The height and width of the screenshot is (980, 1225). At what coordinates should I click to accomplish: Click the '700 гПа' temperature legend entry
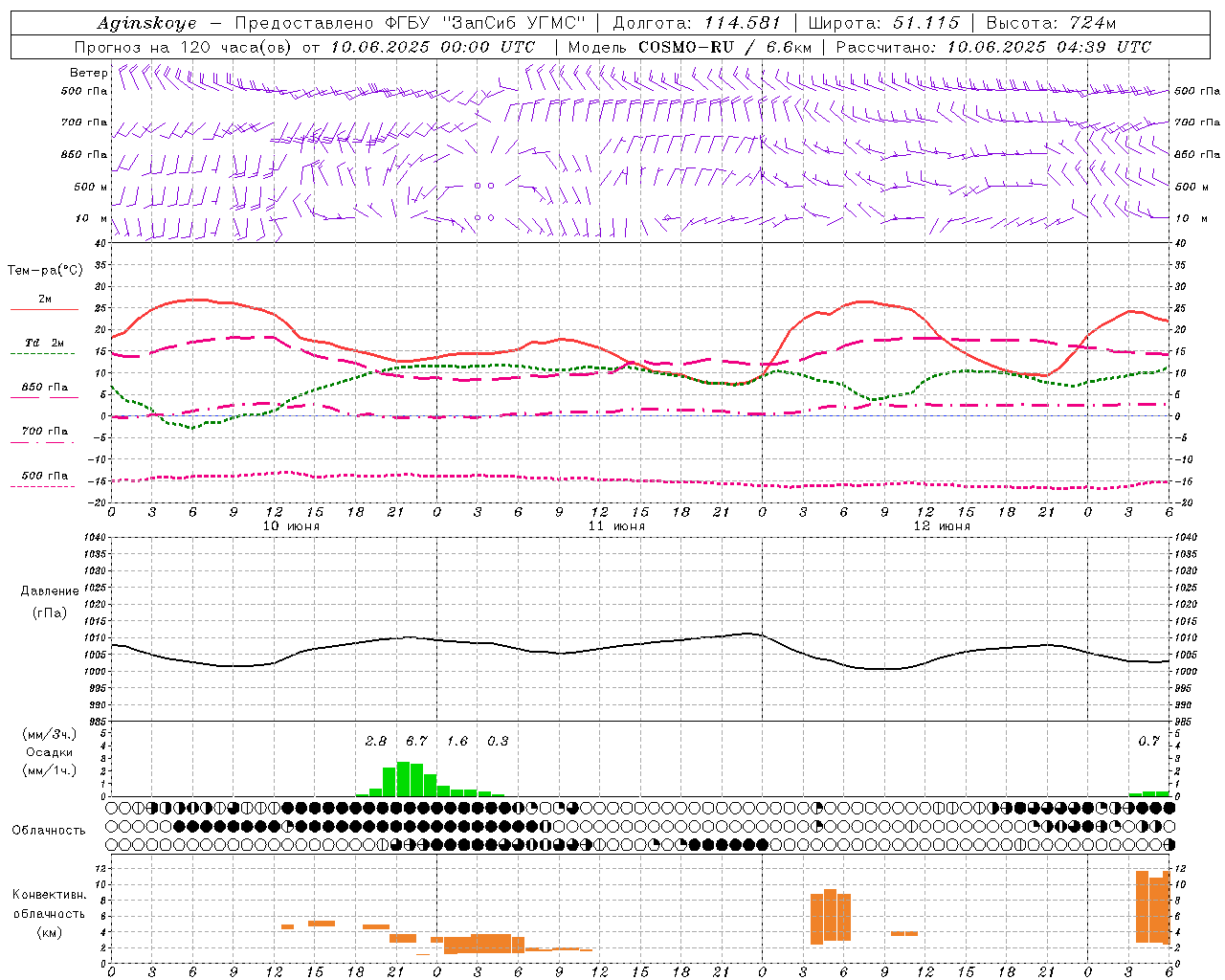(x=44, y=432)
